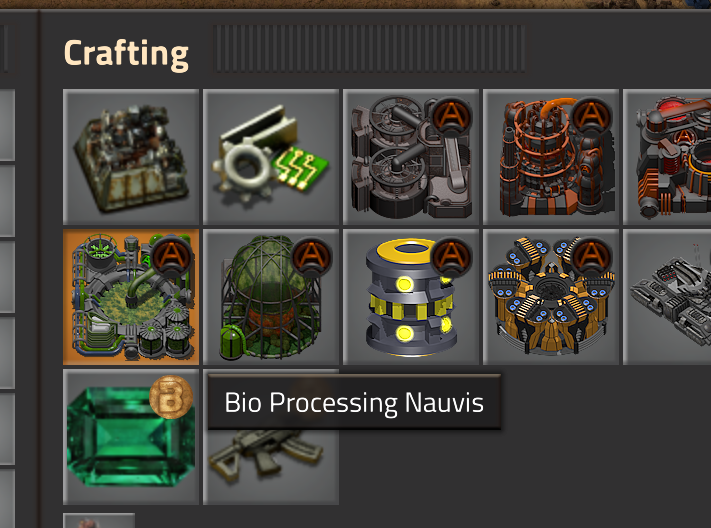Open the yellow-ringed cylinder tank group
Image resolution: width=711 pixels, height=528 pixels.
(411, 297)
